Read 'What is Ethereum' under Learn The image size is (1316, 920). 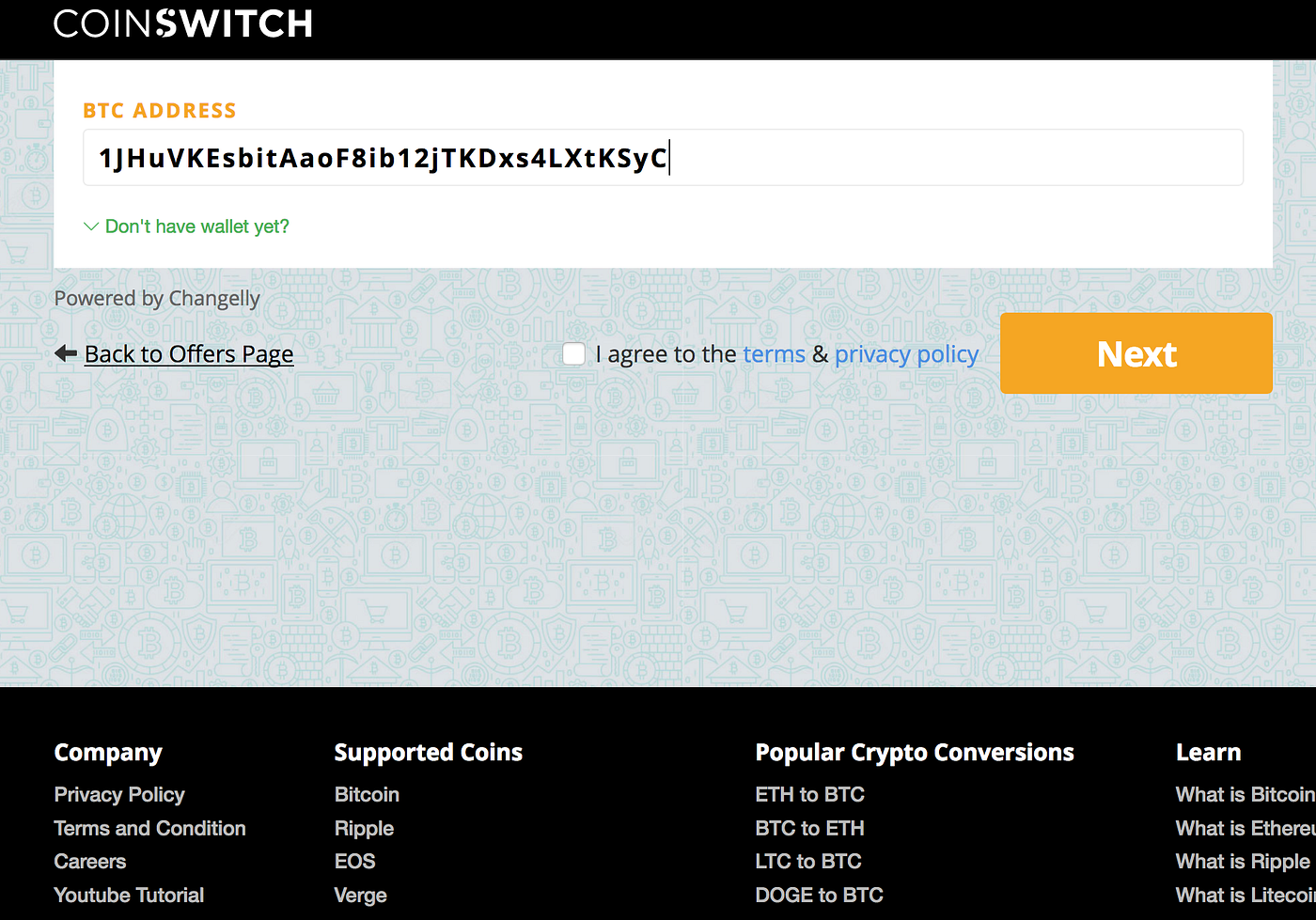point(1245,829)
